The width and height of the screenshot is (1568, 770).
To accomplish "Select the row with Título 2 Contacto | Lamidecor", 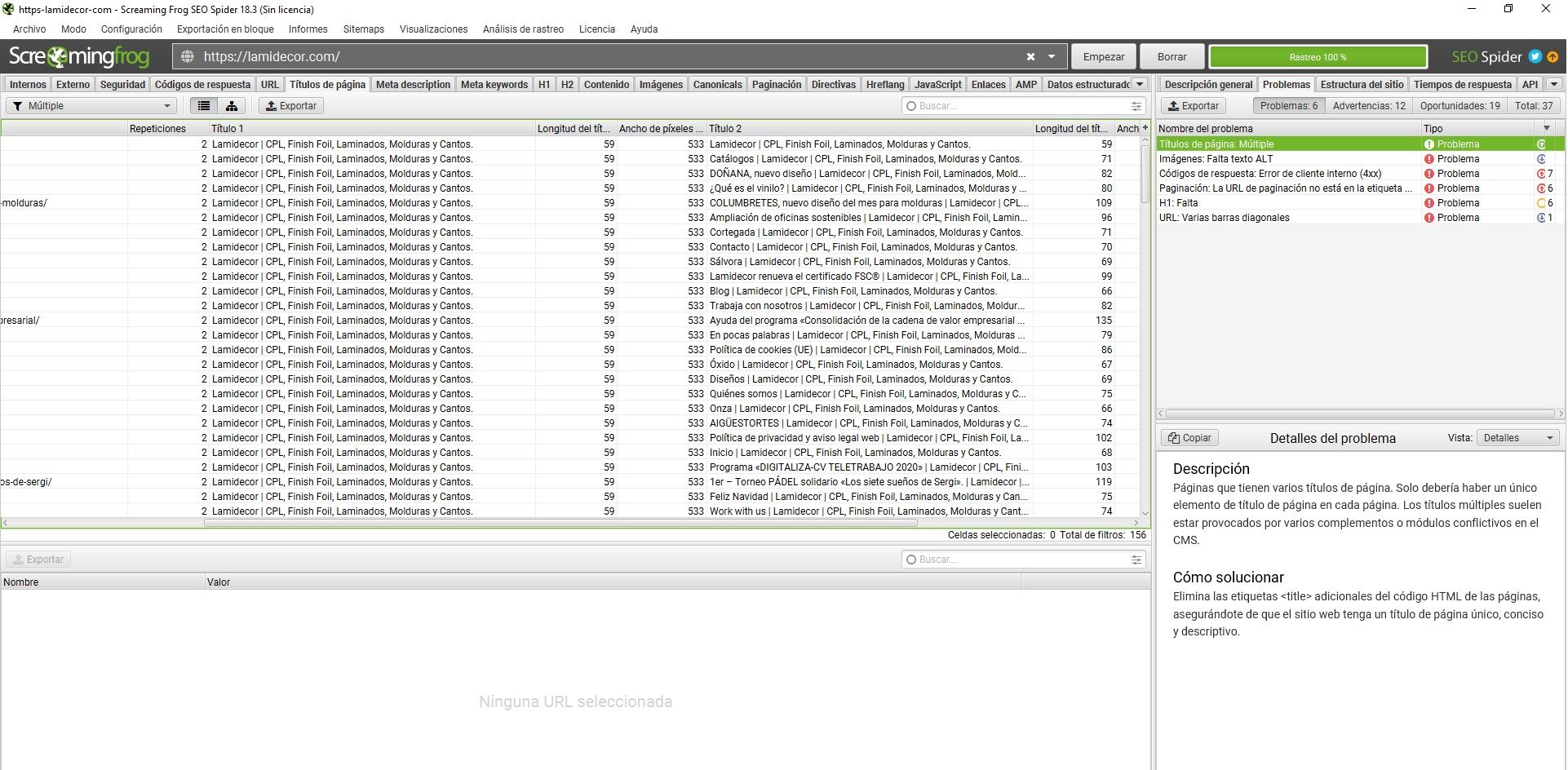I will click(571, 247).
